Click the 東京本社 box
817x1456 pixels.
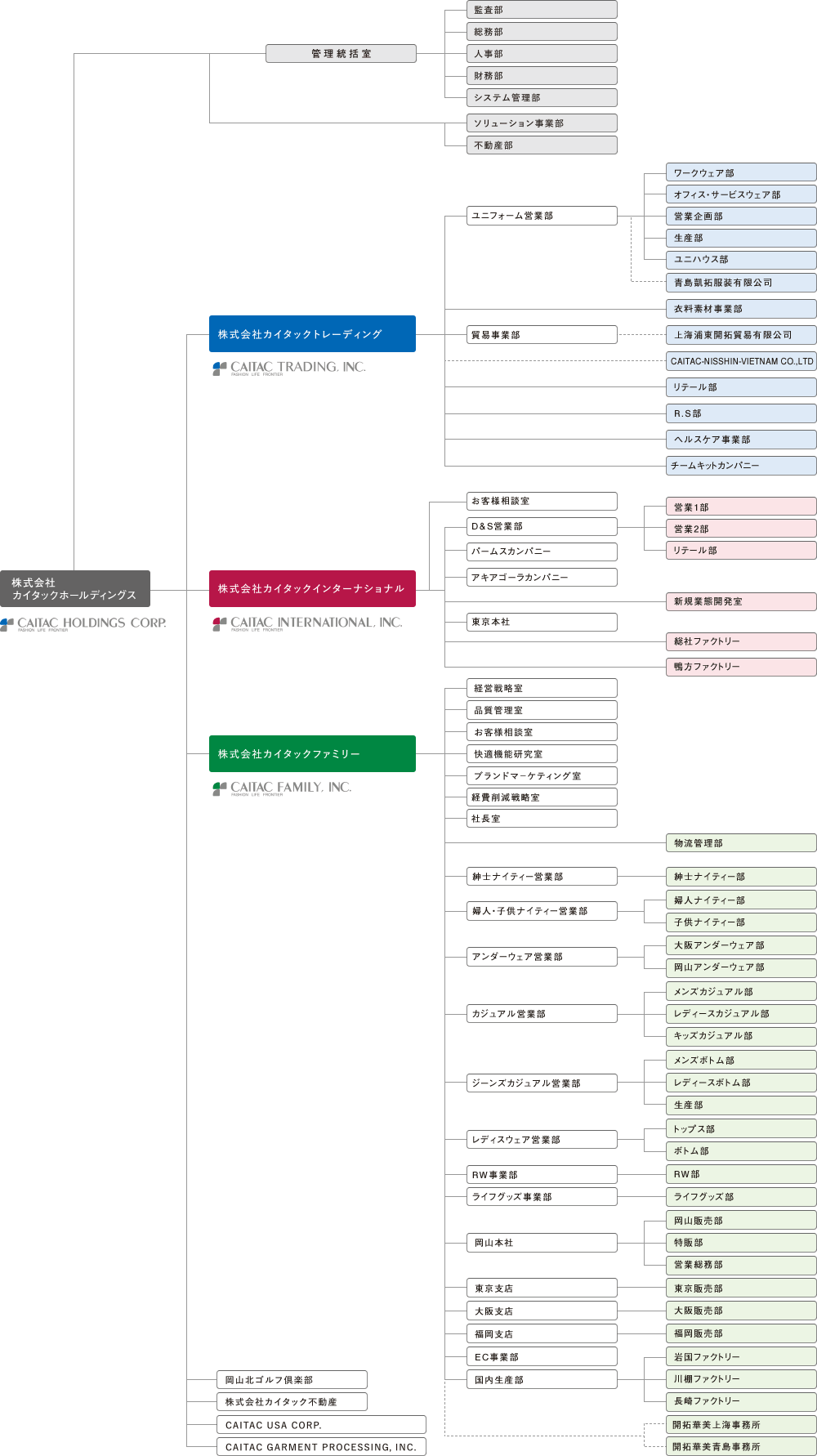[542, 622]
